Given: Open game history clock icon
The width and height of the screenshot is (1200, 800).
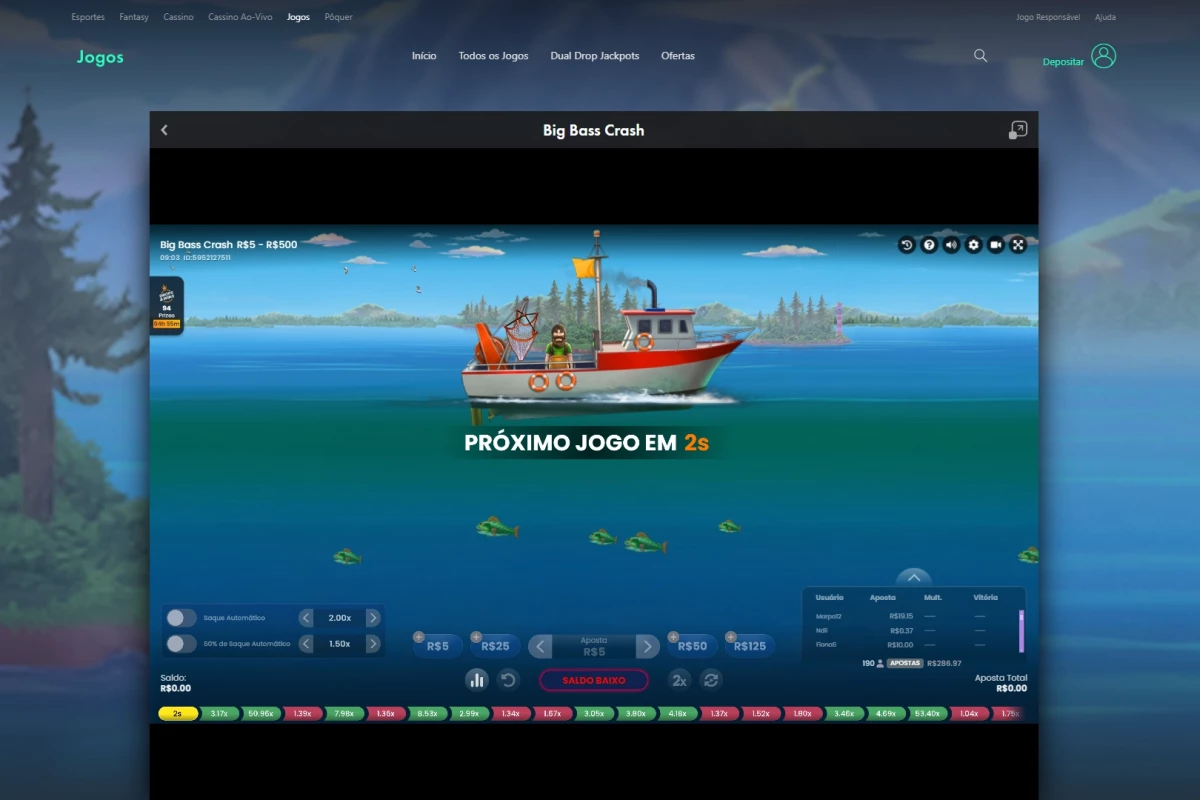Looking at the screenshot, I should [x=907, y=245].
